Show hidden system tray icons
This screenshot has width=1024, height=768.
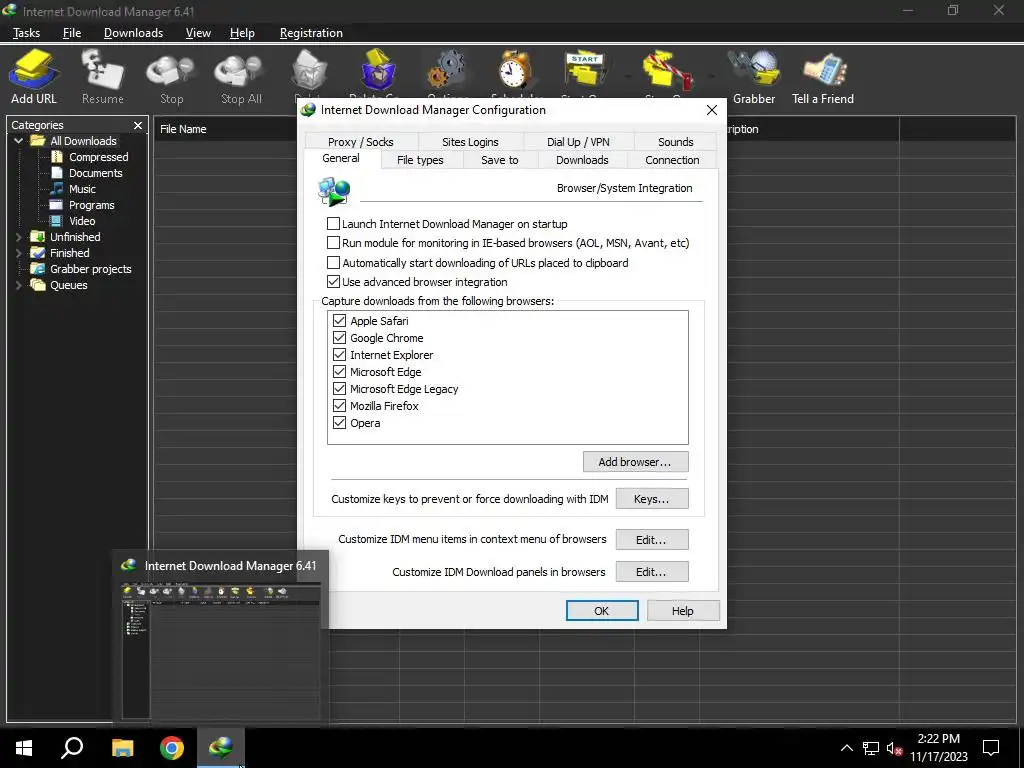point(846,748)
